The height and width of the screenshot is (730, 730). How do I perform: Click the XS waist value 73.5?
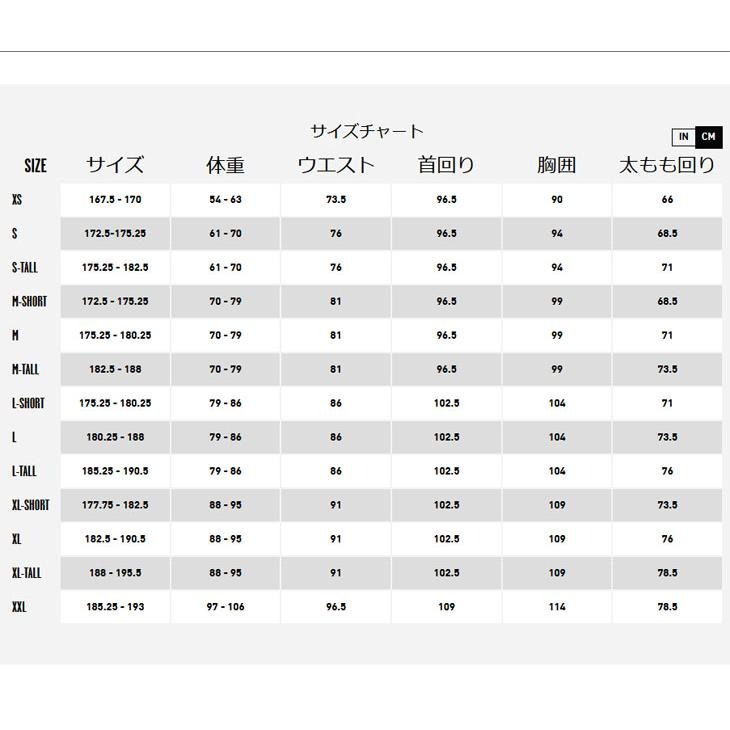(x=336, y=200)
